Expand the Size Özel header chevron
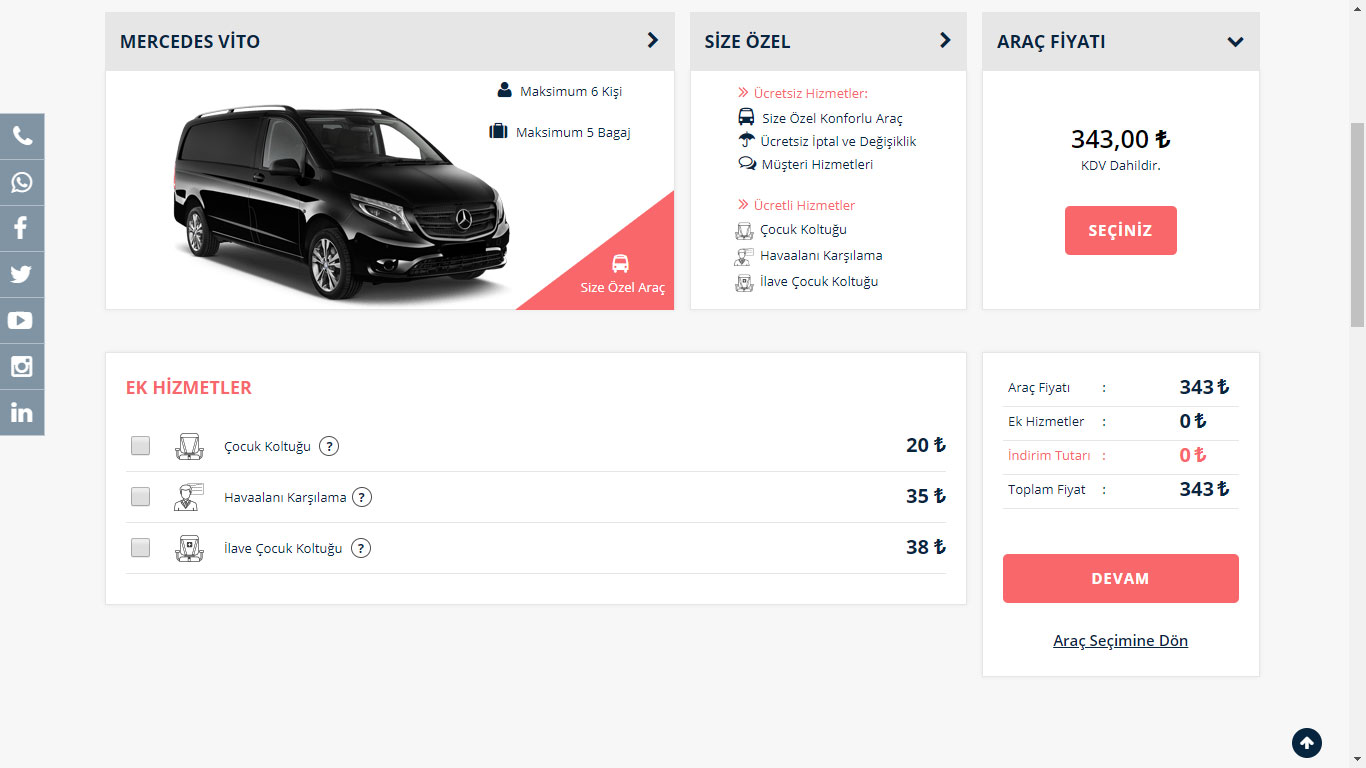This screenshot has width=1366, height=768. click(945, 40)
